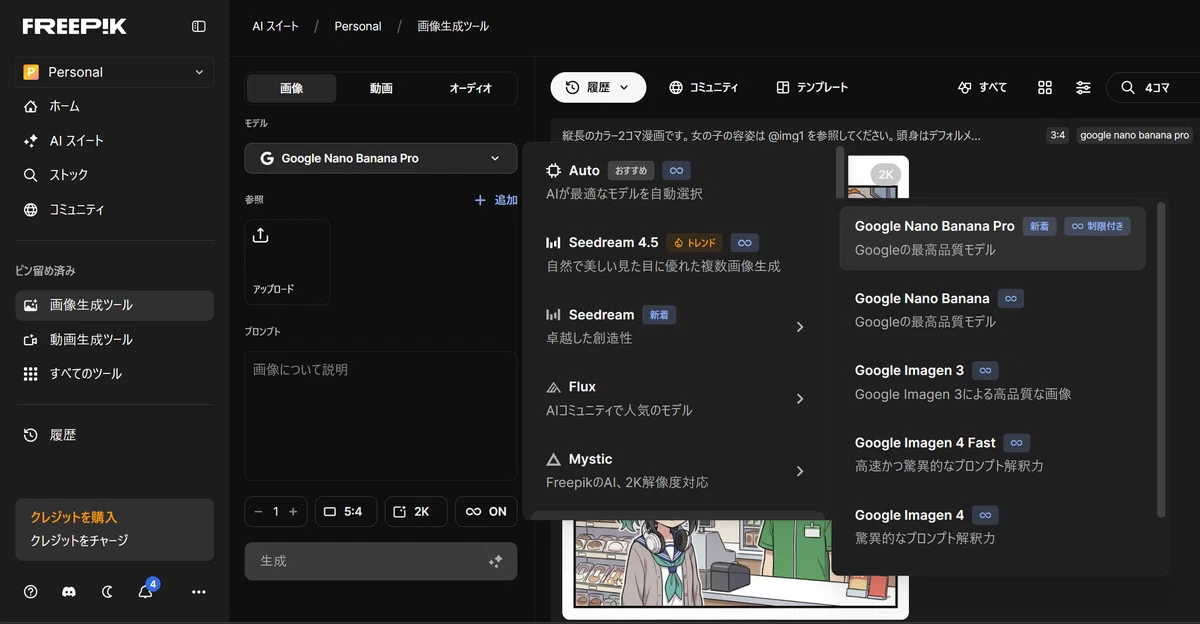1200x624 pixels.
Task: Open 2K resolution selector
Action: pos(415,511)
